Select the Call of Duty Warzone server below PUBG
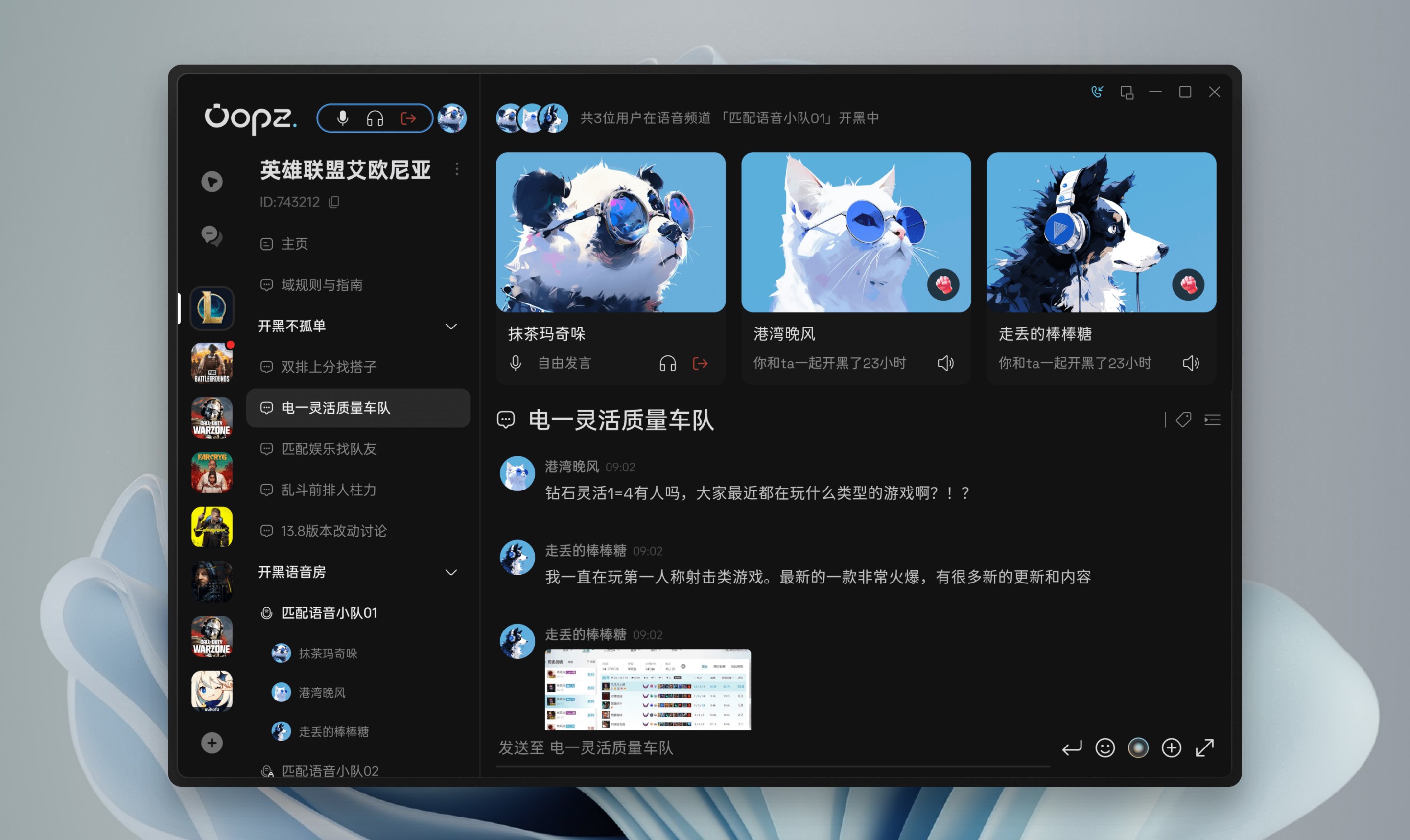Screen dimensions: 1410x840 point(211,418)
